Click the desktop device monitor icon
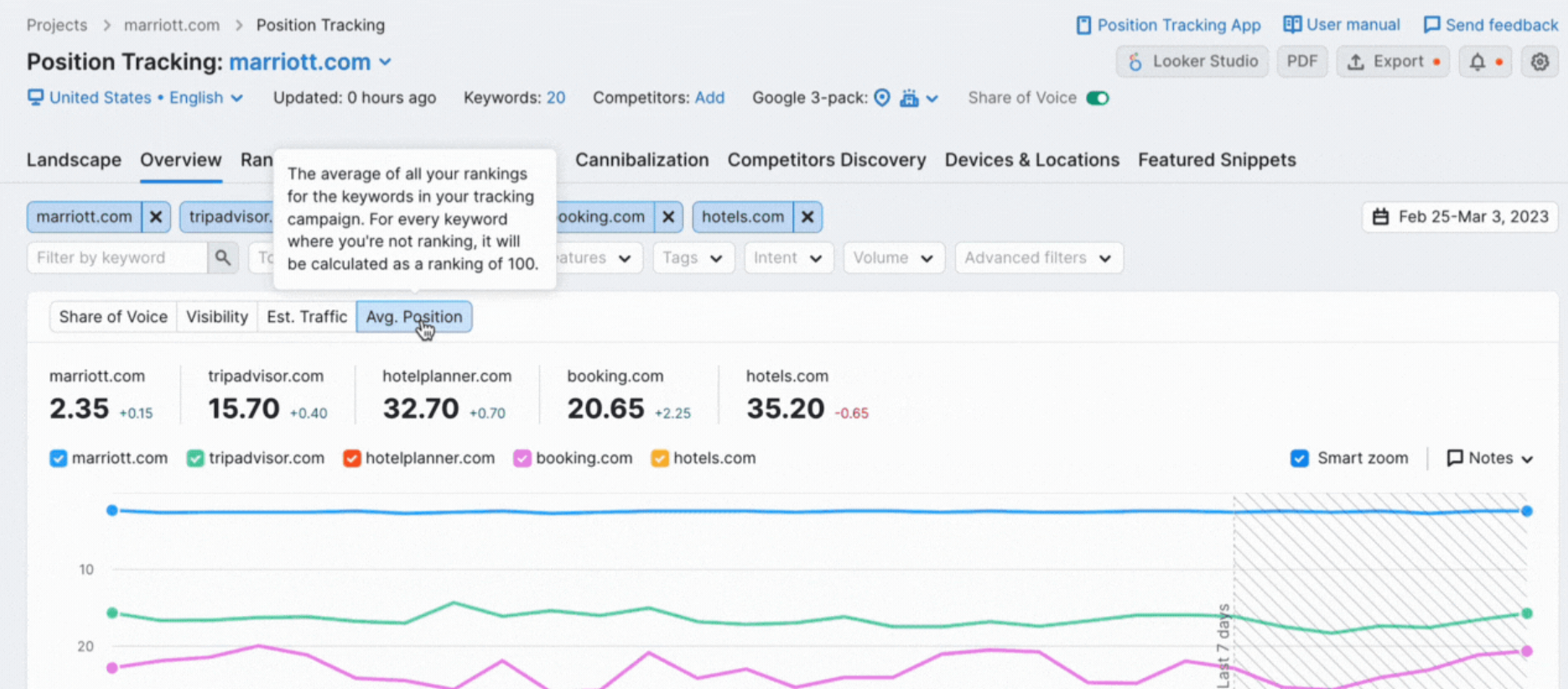 [35, 97]
